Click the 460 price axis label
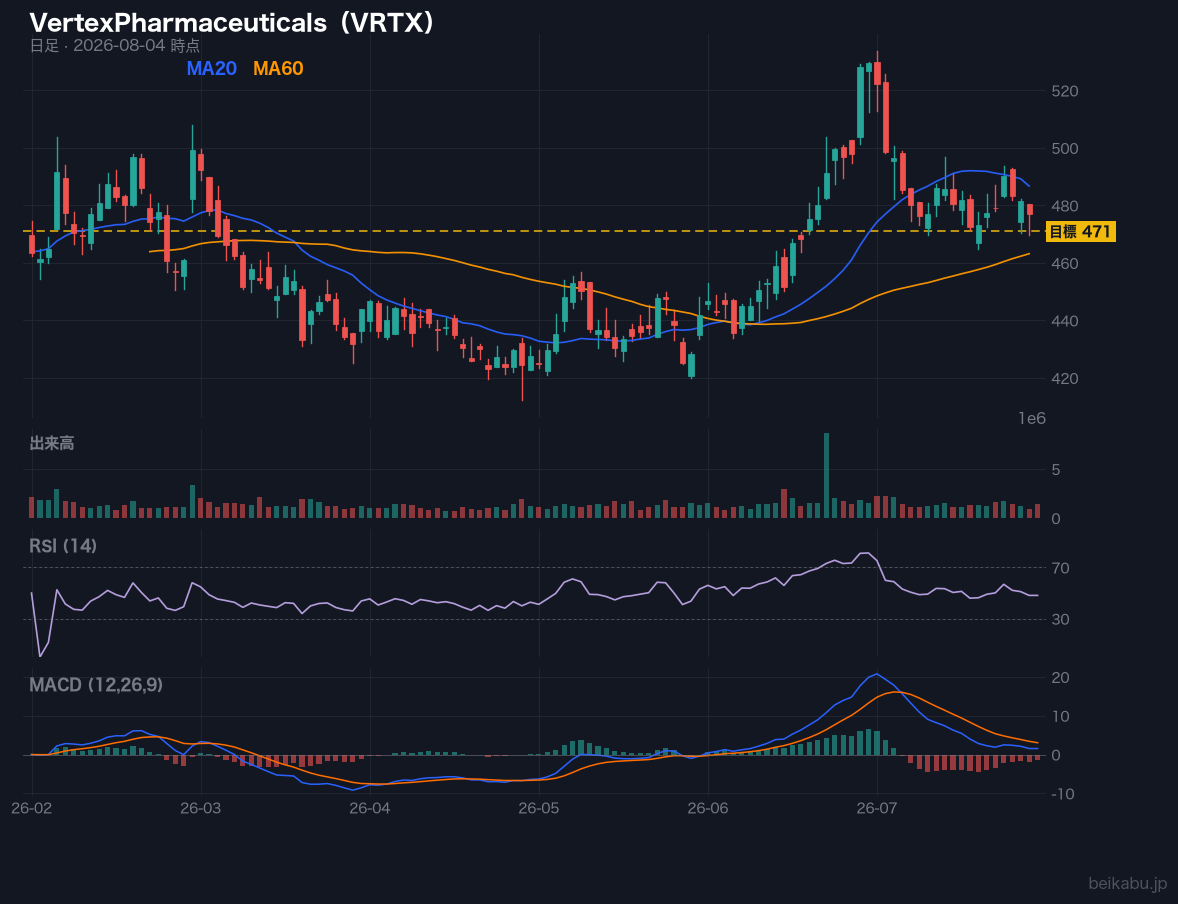Screen dimensions: 1178x904 click(x=1065, y=264)
